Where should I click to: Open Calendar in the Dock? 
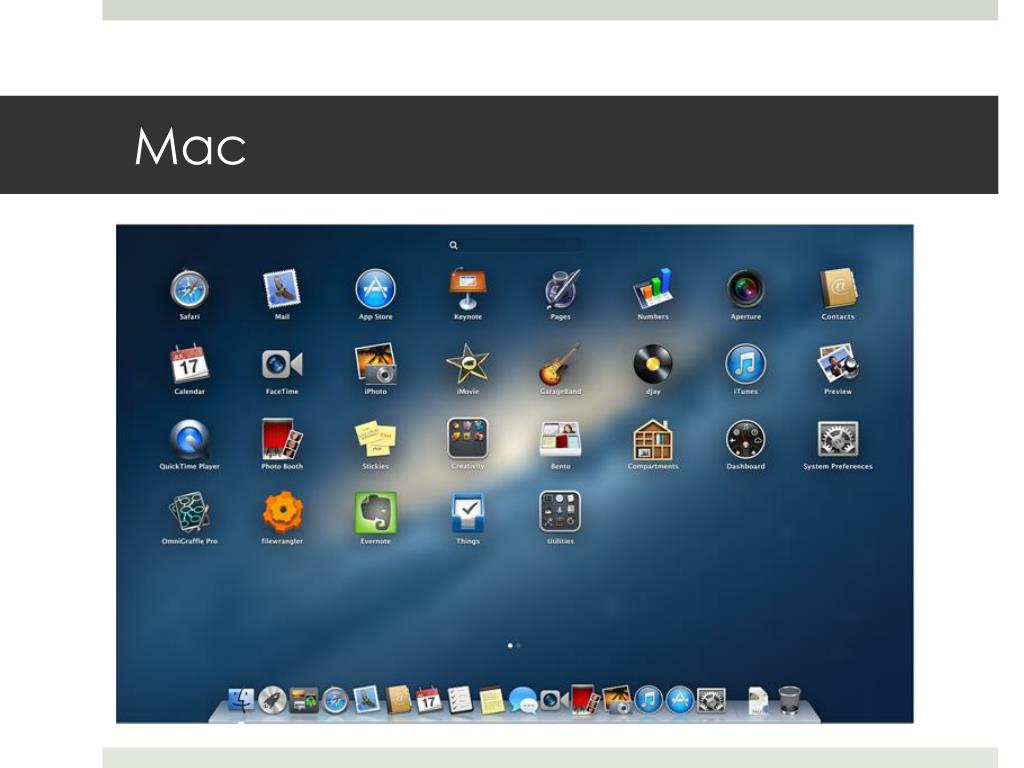pyautogui.click(x=429, y=700)
